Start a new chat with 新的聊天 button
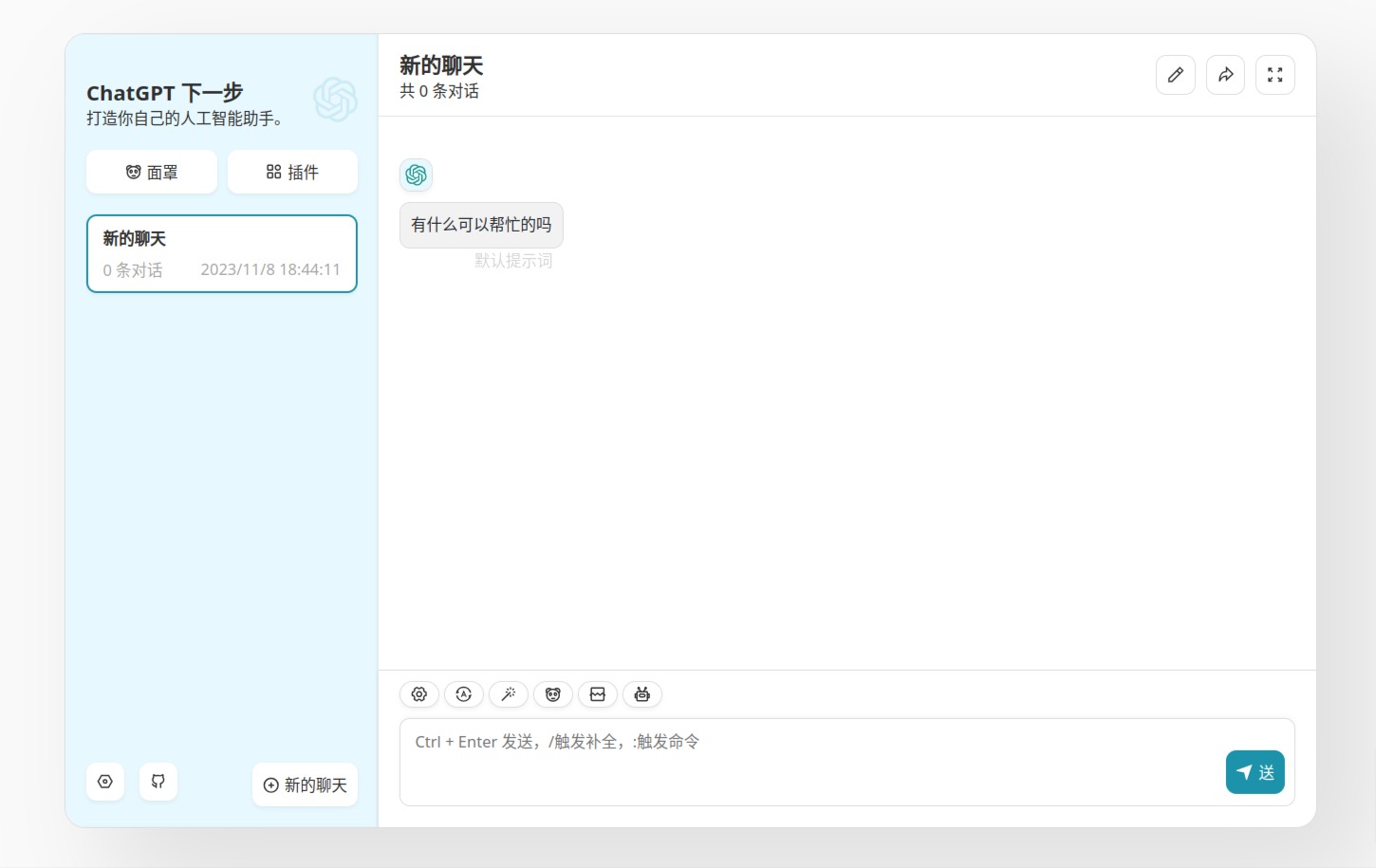1376x868 pixels. pyautogui.click(x=305, y=785)
